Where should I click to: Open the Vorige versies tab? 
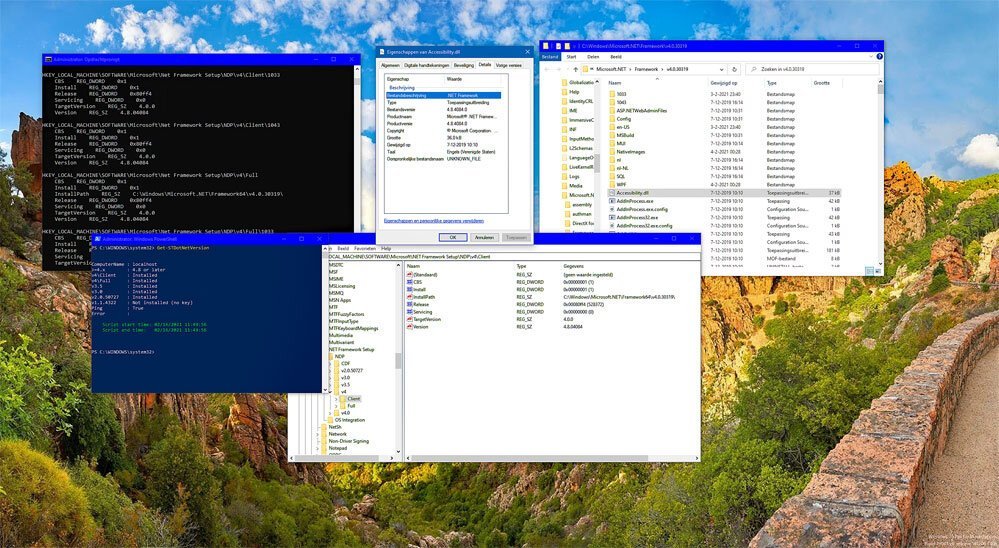click(508, 65)
